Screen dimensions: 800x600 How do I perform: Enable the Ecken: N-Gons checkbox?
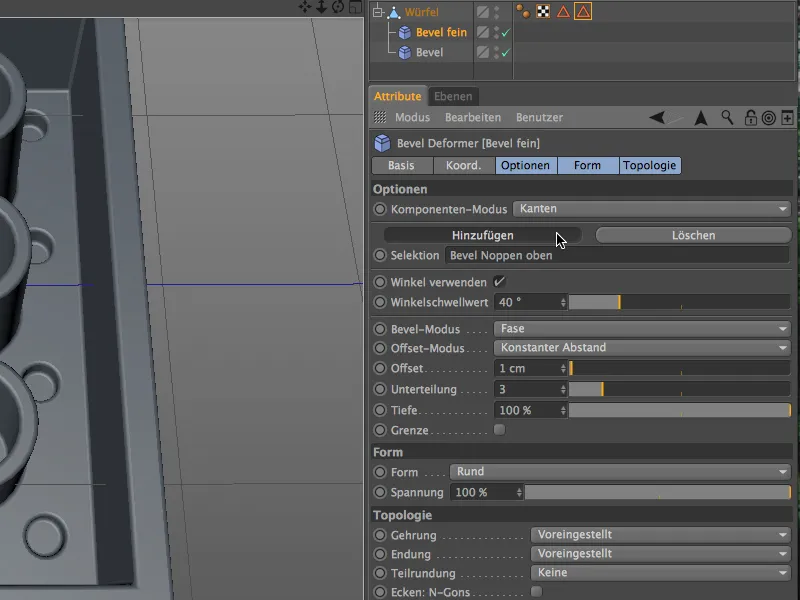click(x=536, y=591)
